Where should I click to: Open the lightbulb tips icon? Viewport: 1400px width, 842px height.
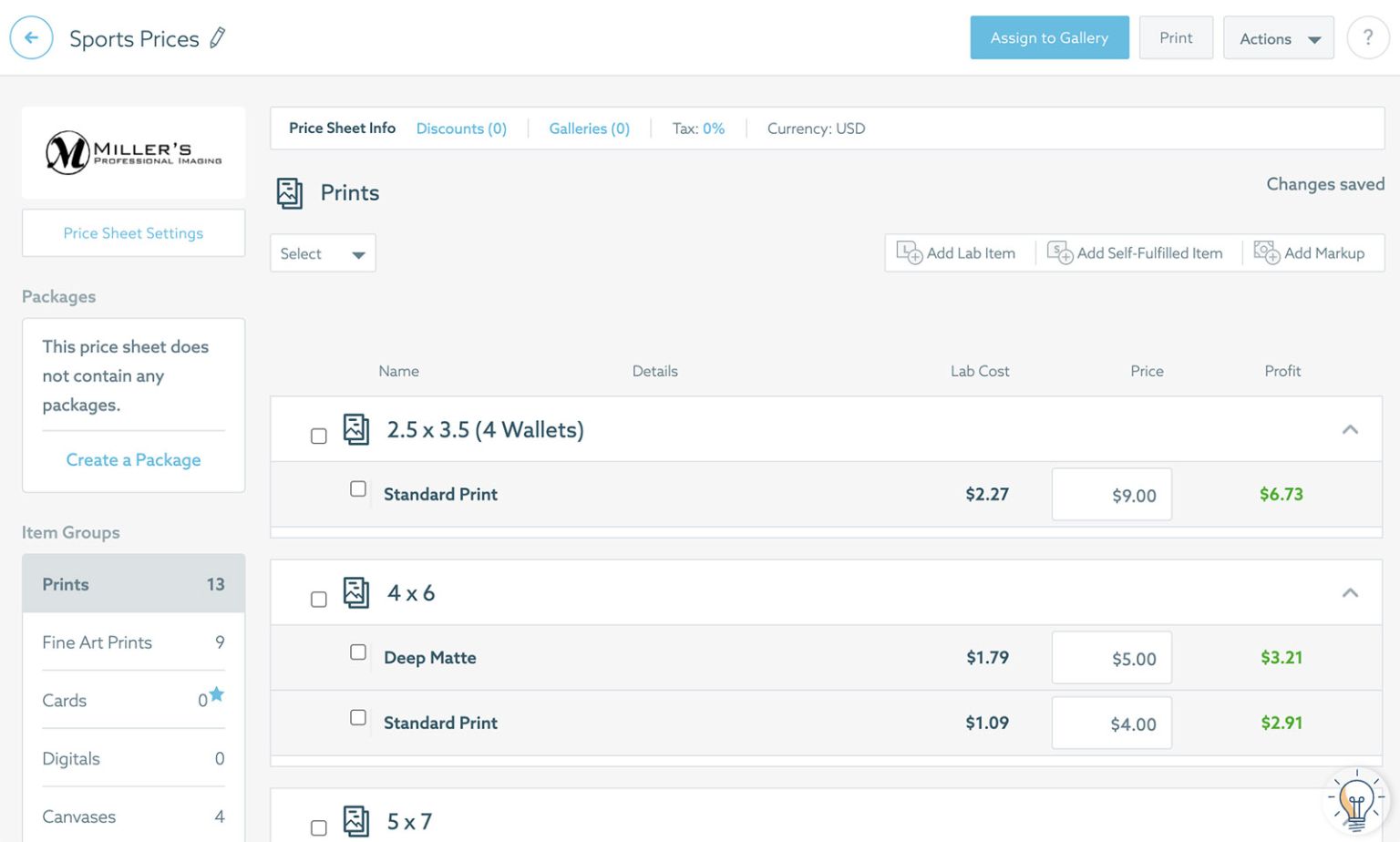(x=1355, y=799)
